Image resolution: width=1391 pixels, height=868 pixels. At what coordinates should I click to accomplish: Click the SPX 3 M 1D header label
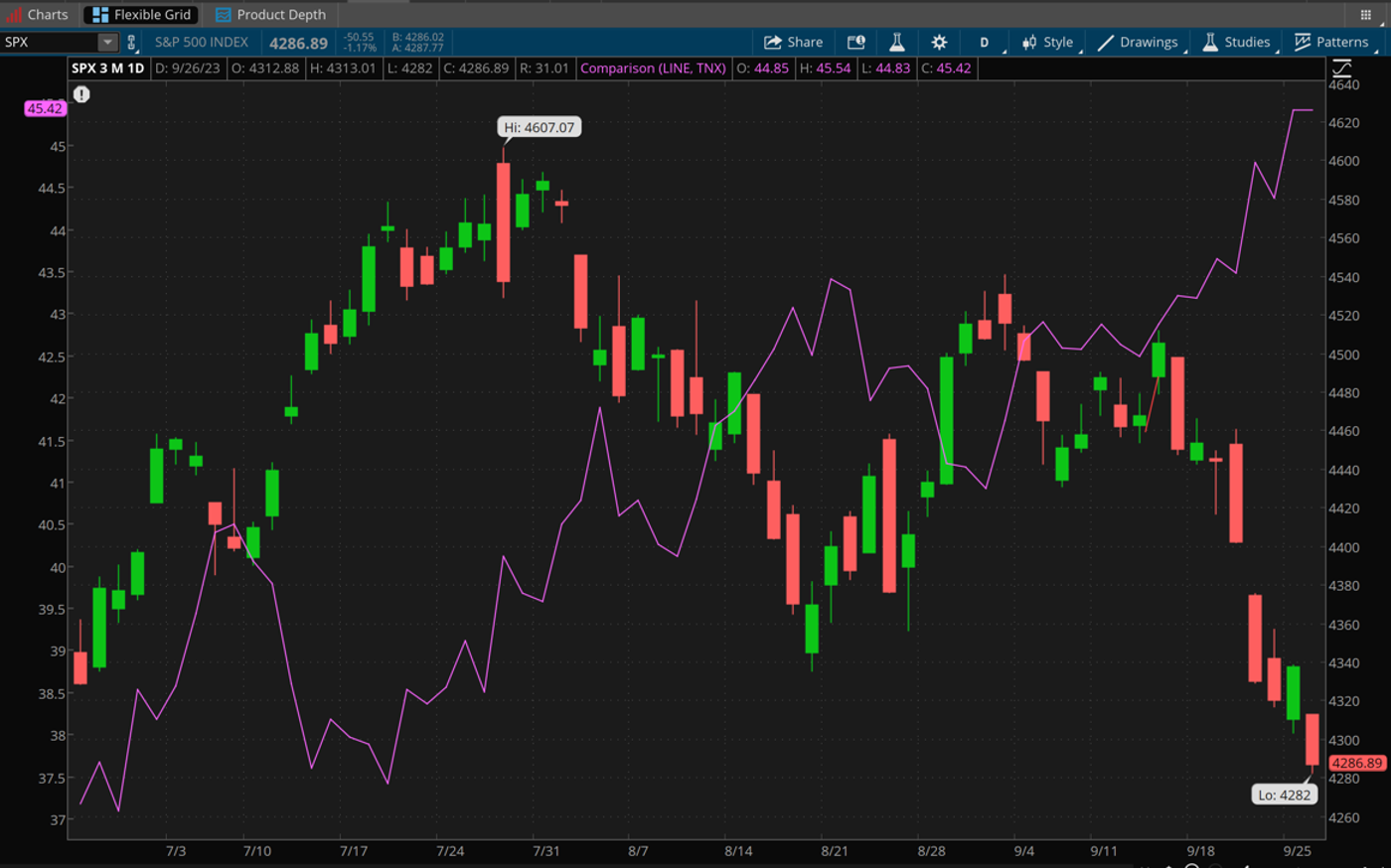tap(107, 69)
